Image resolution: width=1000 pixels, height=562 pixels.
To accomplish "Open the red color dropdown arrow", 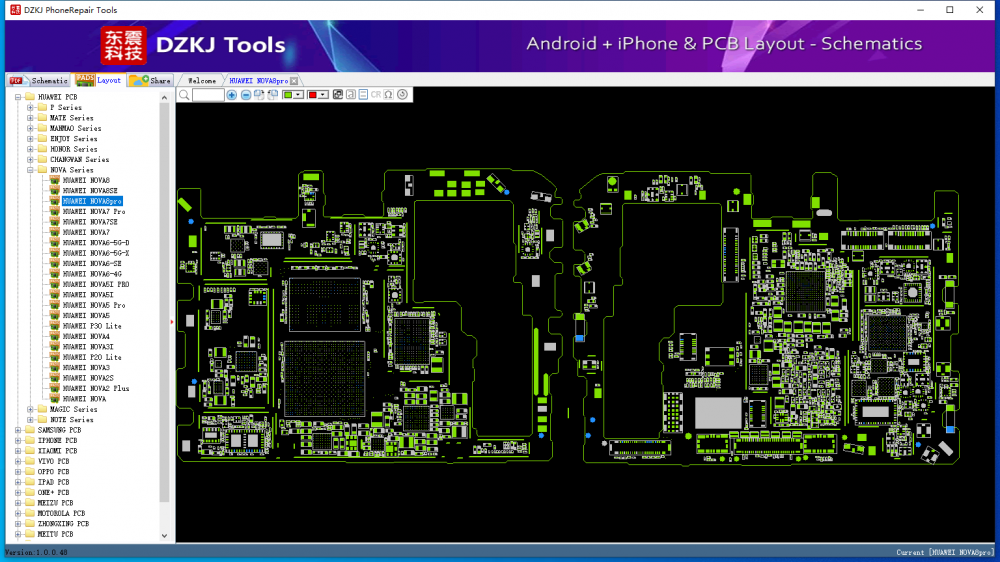I will (x=323, y=95).
